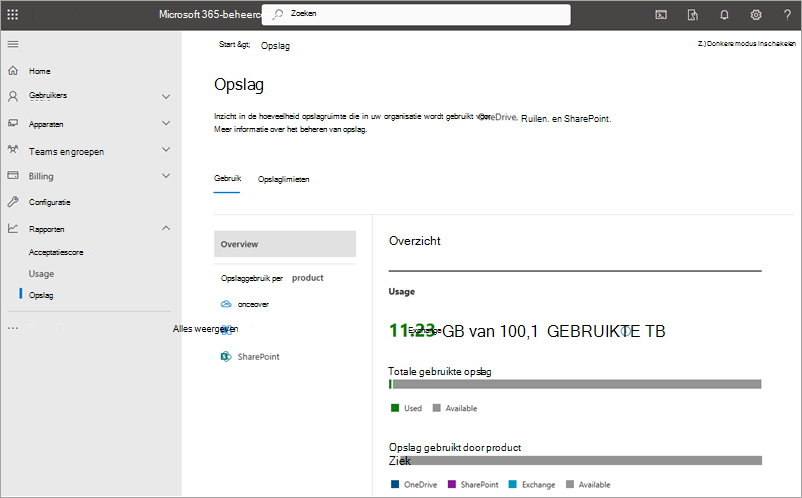Screen dimensions: 802x498
Task: Click the OneDrive cloud icon in product list
Action: [226, 304]
